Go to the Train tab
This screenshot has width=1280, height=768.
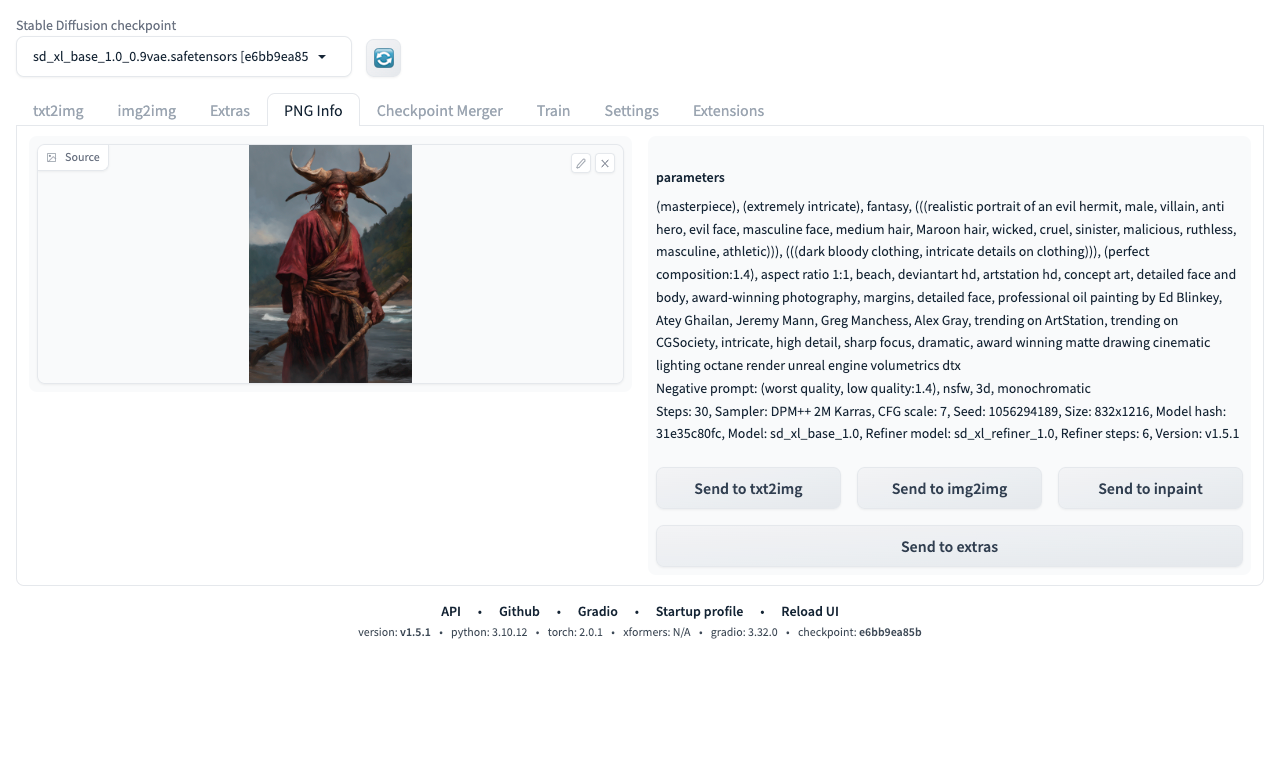(553, 110)
